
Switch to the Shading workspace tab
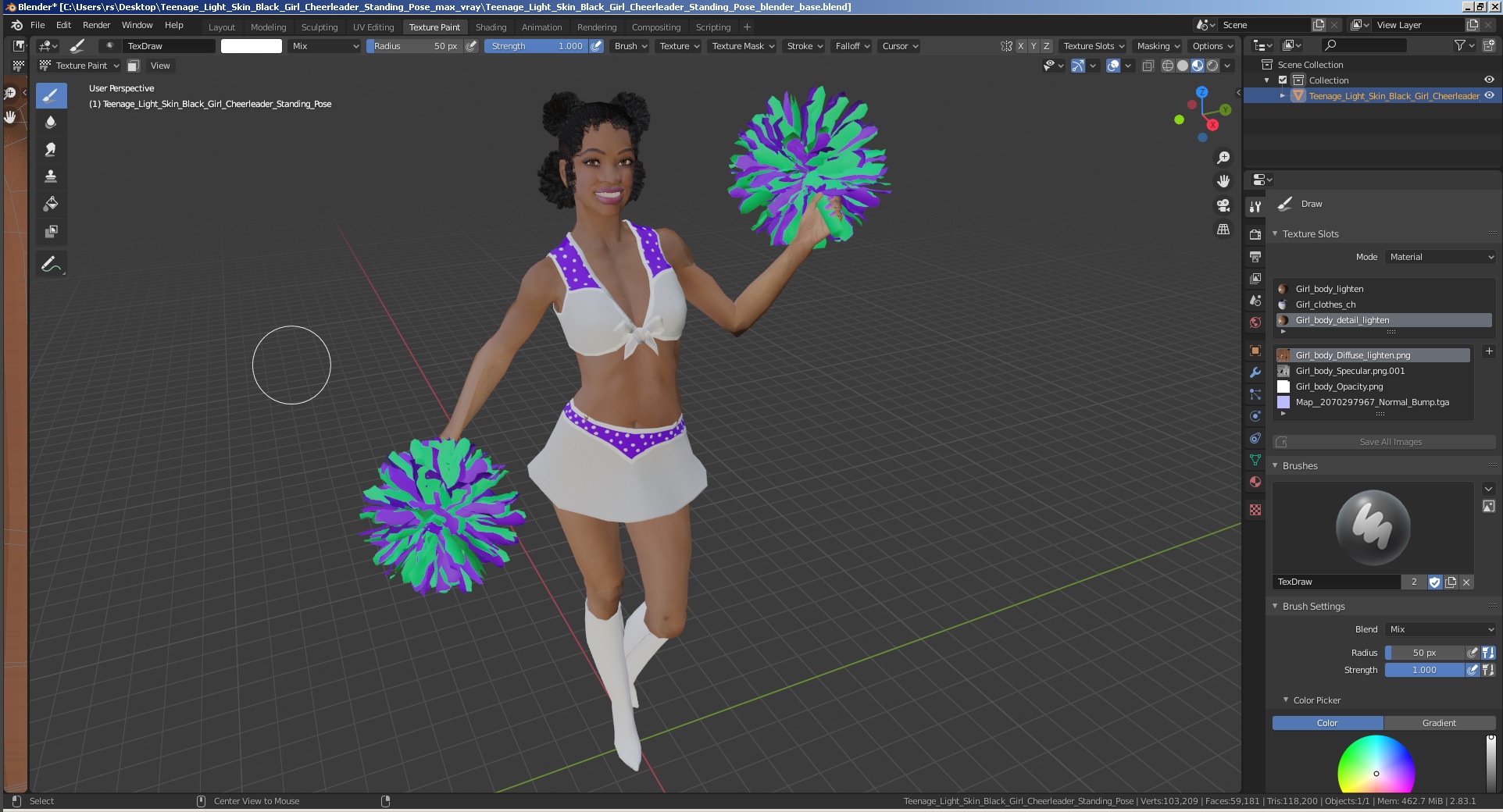(x=491, y=27)
